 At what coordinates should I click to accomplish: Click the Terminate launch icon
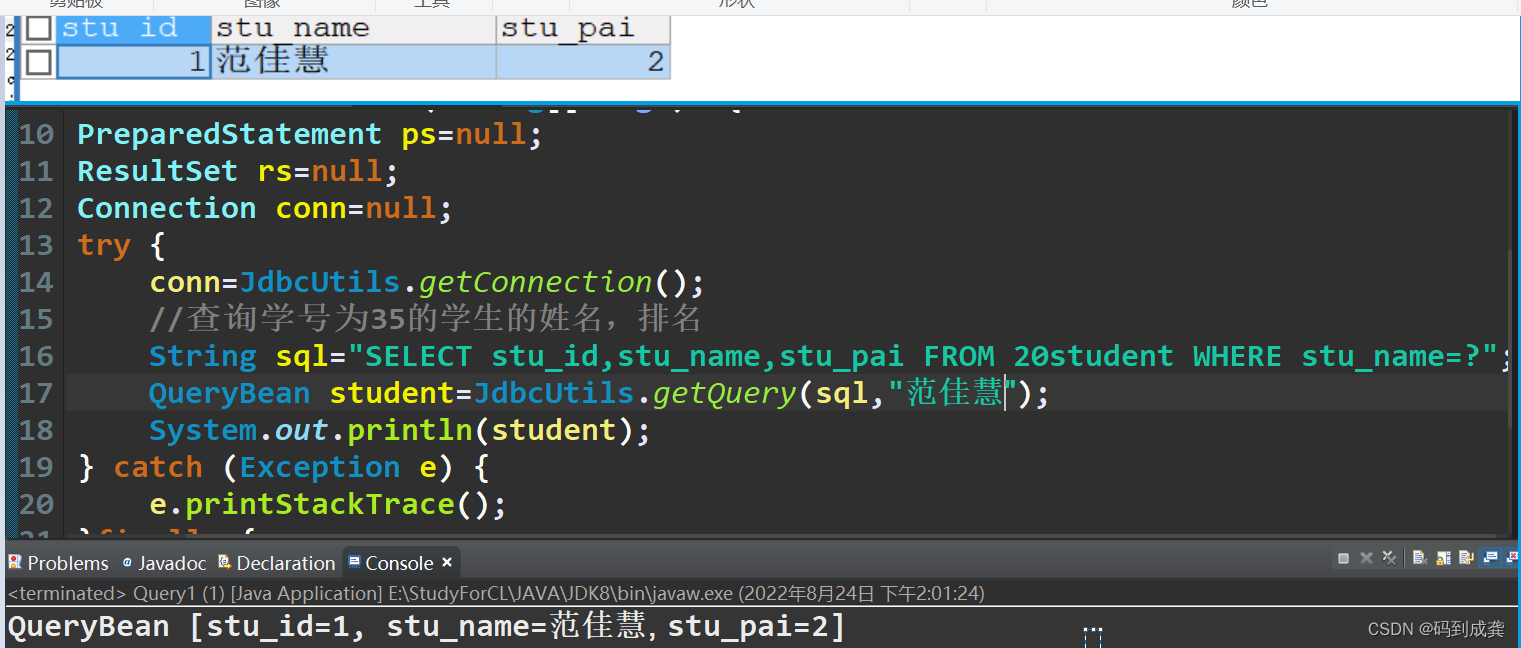pyautogui.click(x=1344, y=558)
